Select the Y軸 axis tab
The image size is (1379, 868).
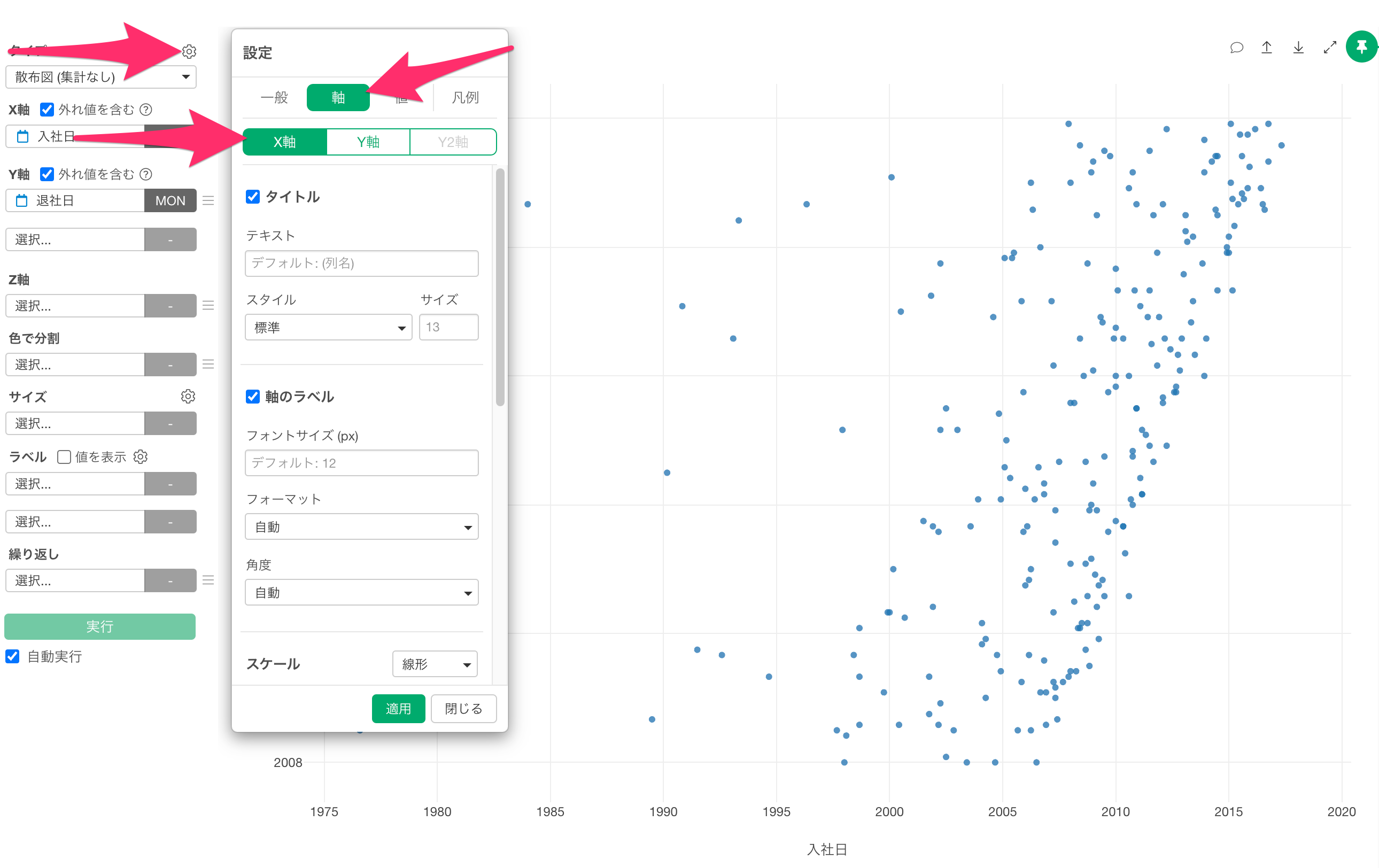click(368, 142)
